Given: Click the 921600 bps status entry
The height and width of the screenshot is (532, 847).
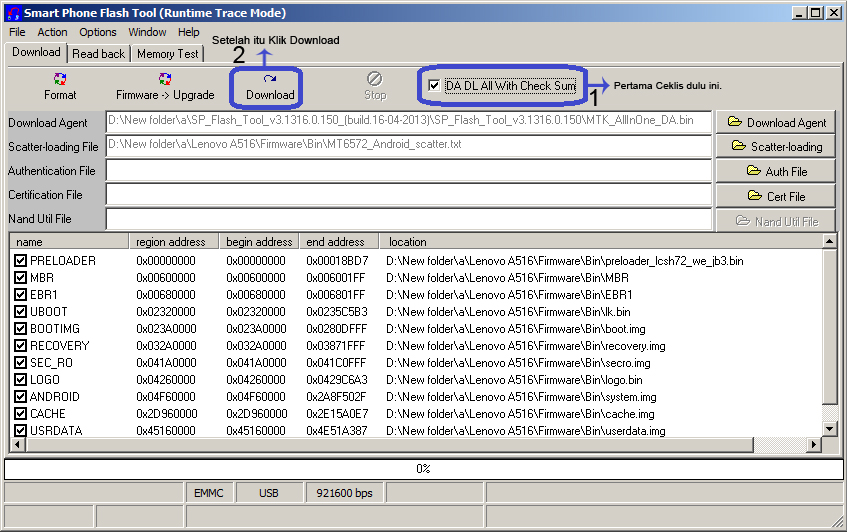Looking at the screenshot, I should [344, 493].
